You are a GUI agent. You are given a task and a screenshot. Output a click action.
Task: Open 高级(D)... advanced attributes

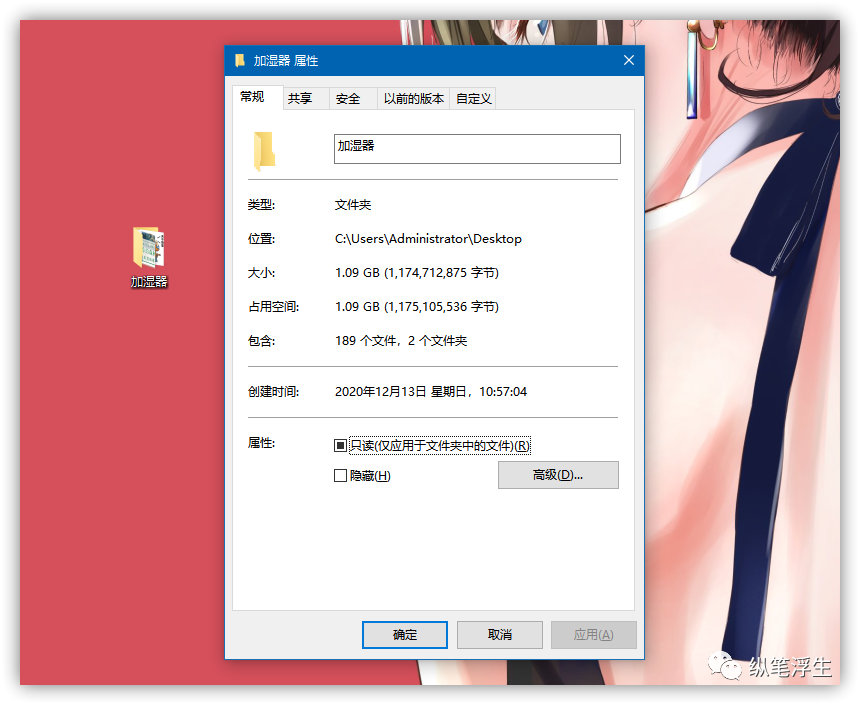(558, 475)
